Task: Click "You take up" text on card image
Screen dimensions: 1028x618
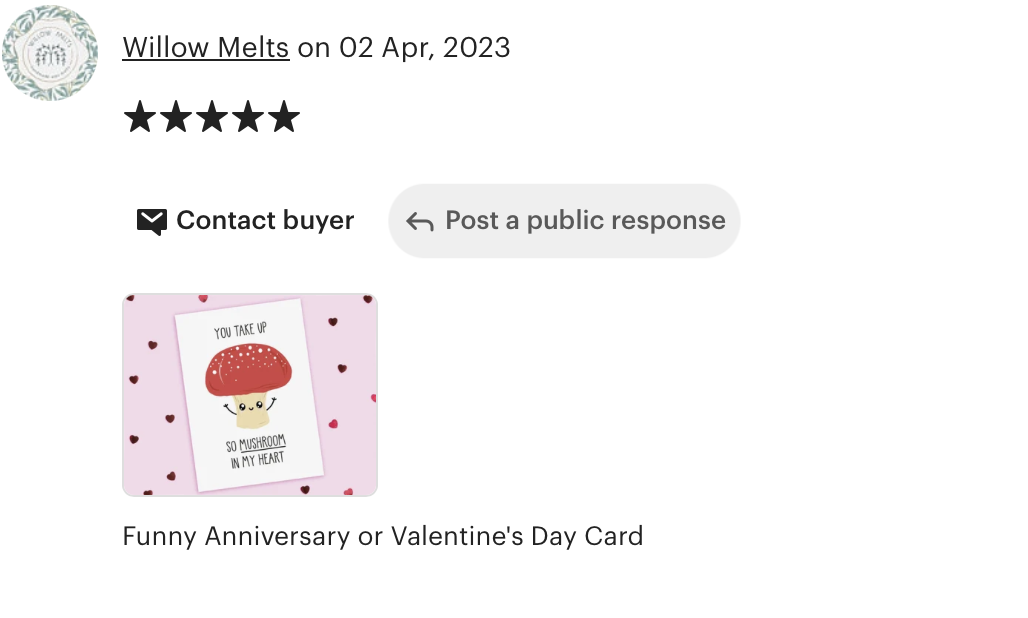Action: (241, 330)
